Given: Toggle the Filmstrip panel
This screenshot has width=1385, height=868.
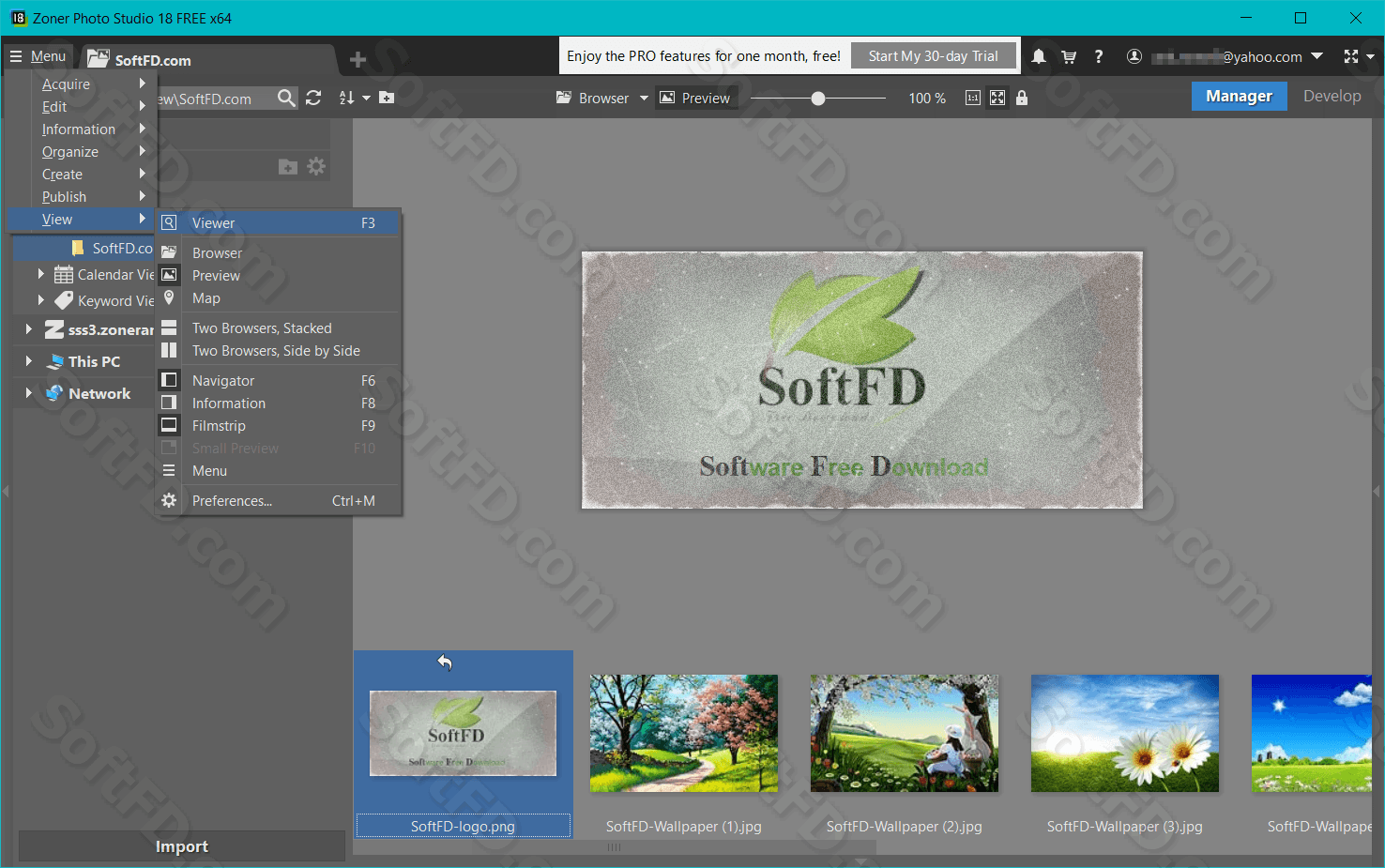Looking at the screenshot, I should [279, 425].
